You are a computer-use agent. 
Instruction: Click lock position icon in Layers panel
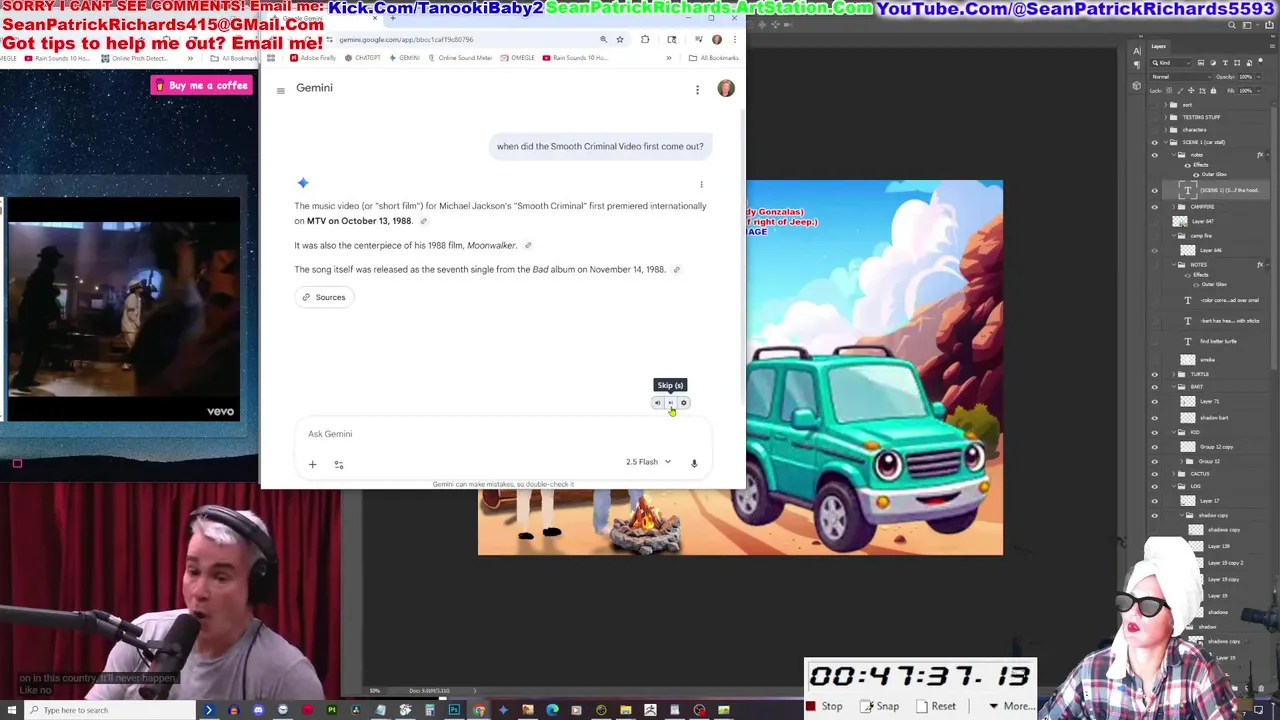pyautogui.click(x=1191, y=91)
